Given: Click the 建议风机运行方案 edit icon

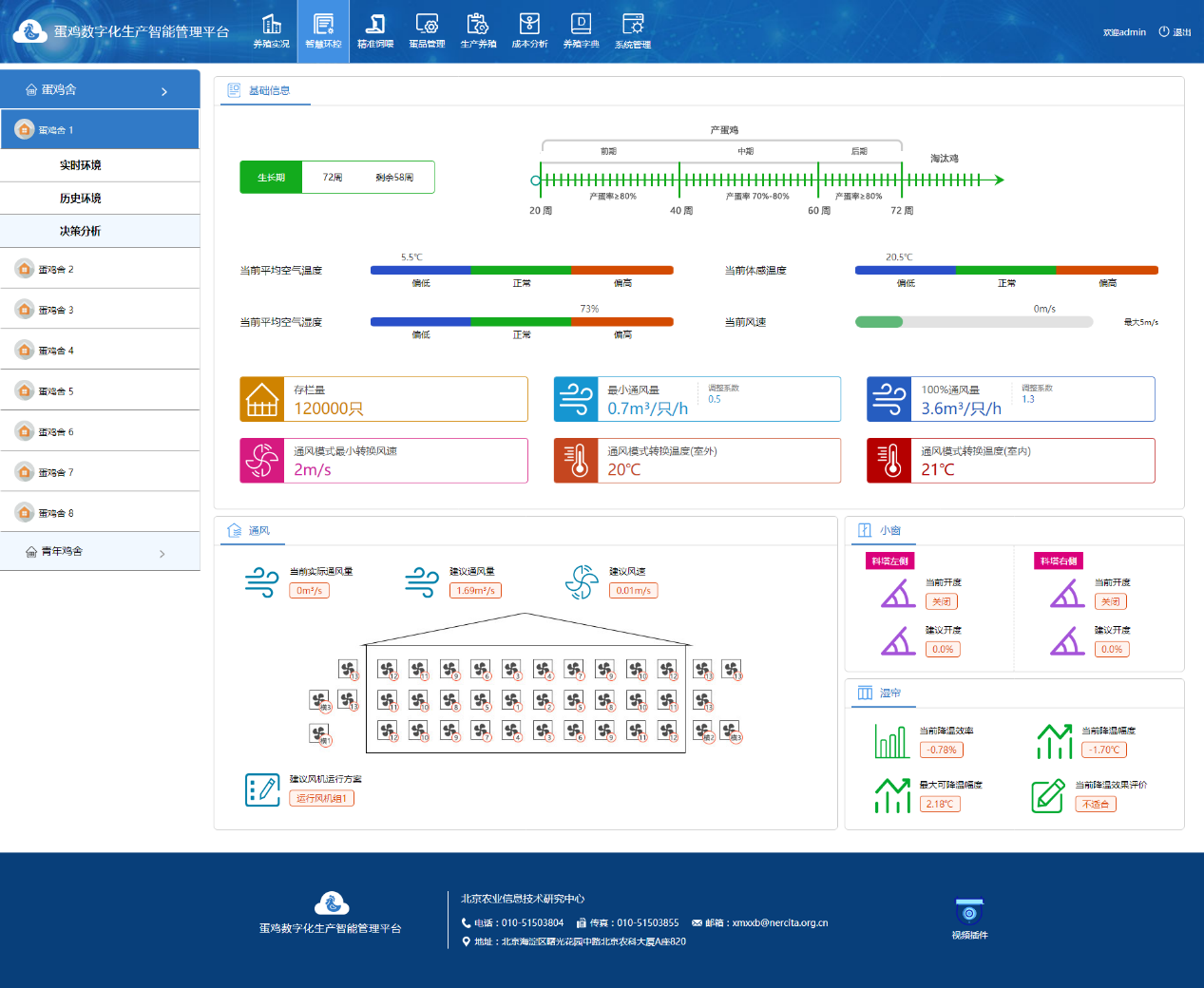Looking at the screenshot, I should [x=262, y=789].
